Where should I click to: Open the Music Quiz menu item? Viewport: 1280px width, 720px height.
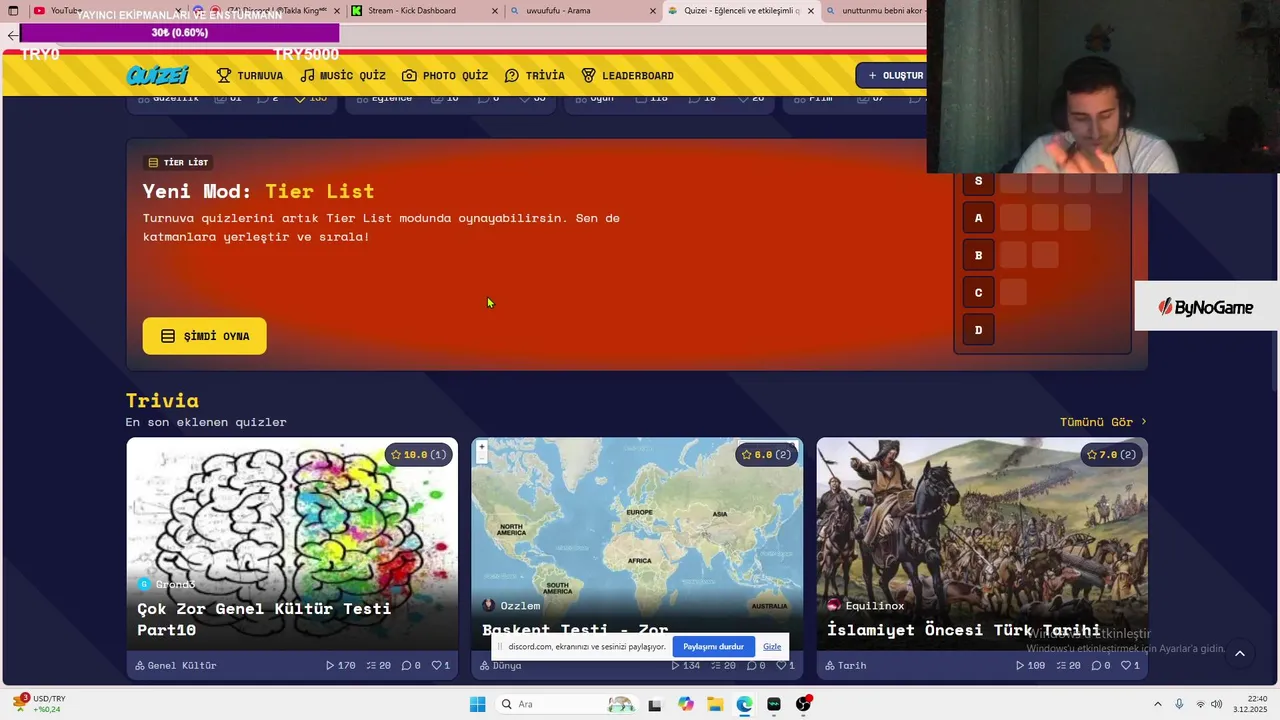pyautogui.click(x=343, y=76)
